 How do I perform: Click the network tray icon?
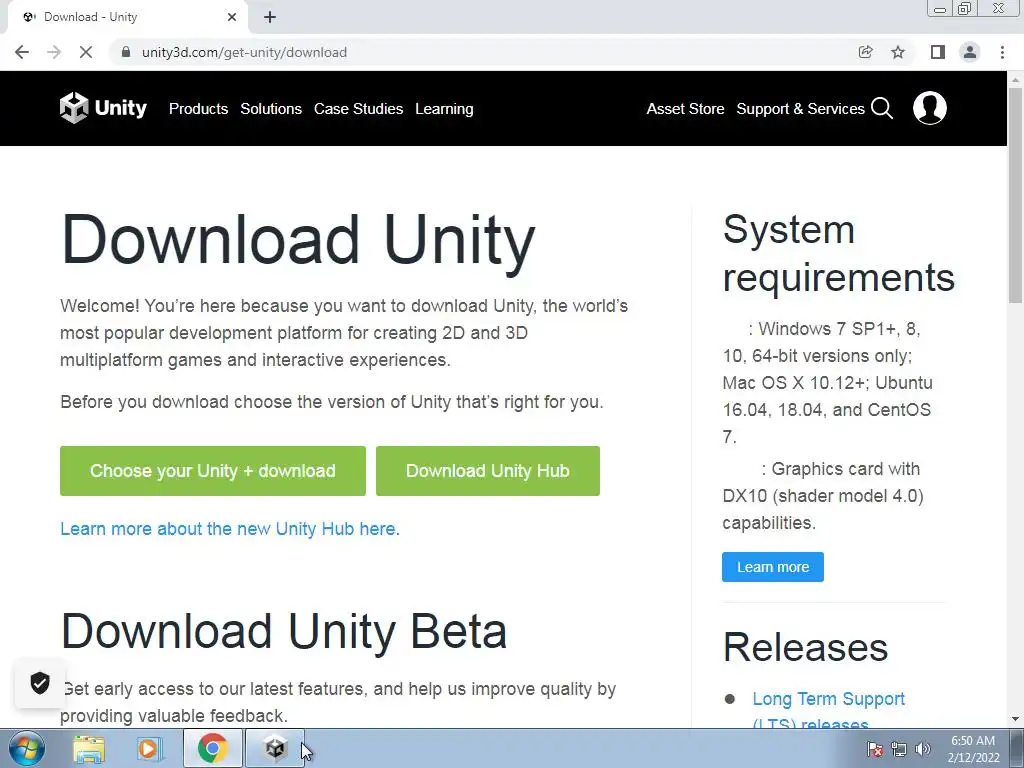coord(899,750)
